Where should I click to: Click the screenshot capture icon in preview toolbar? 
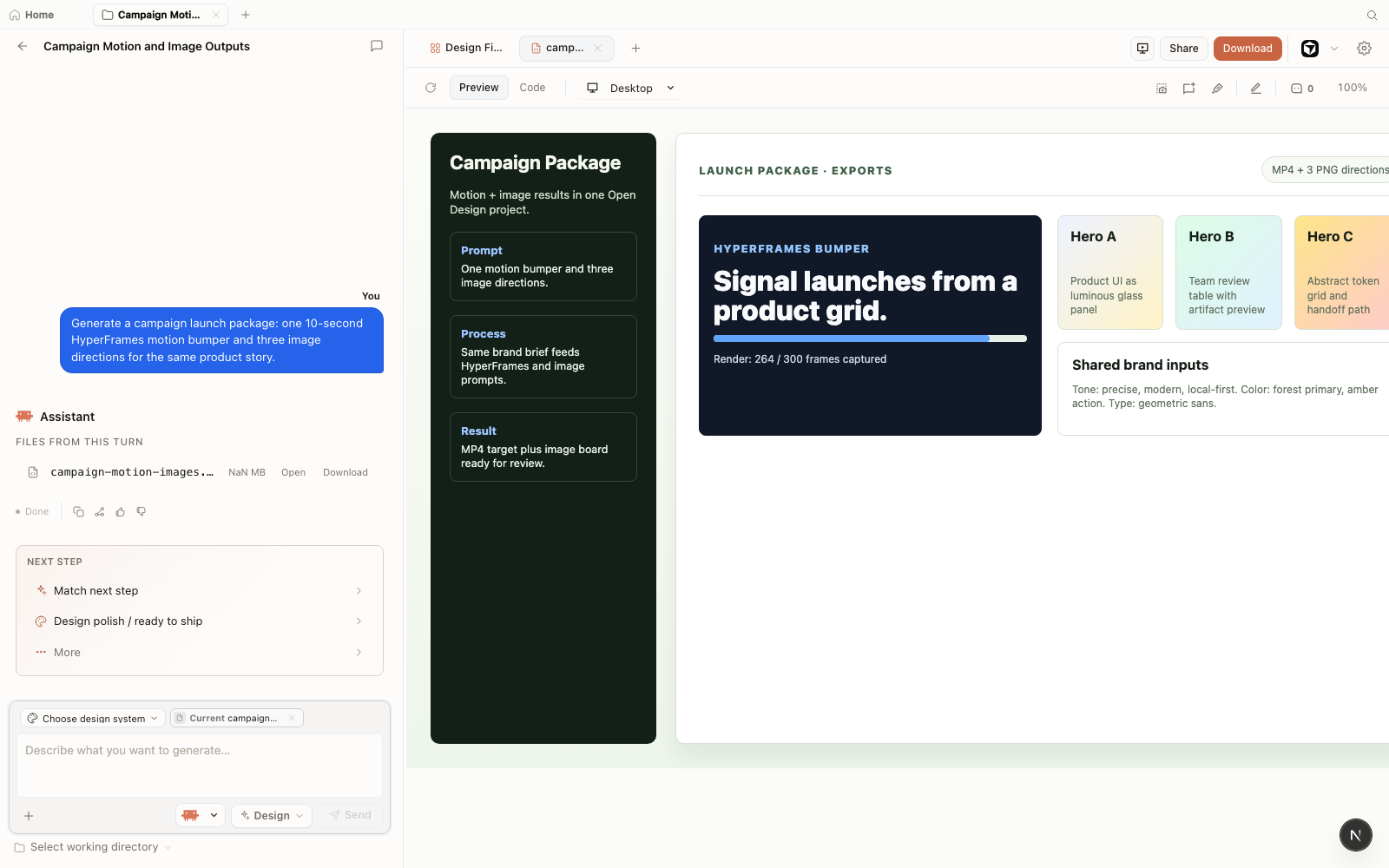coord(1162,89)
